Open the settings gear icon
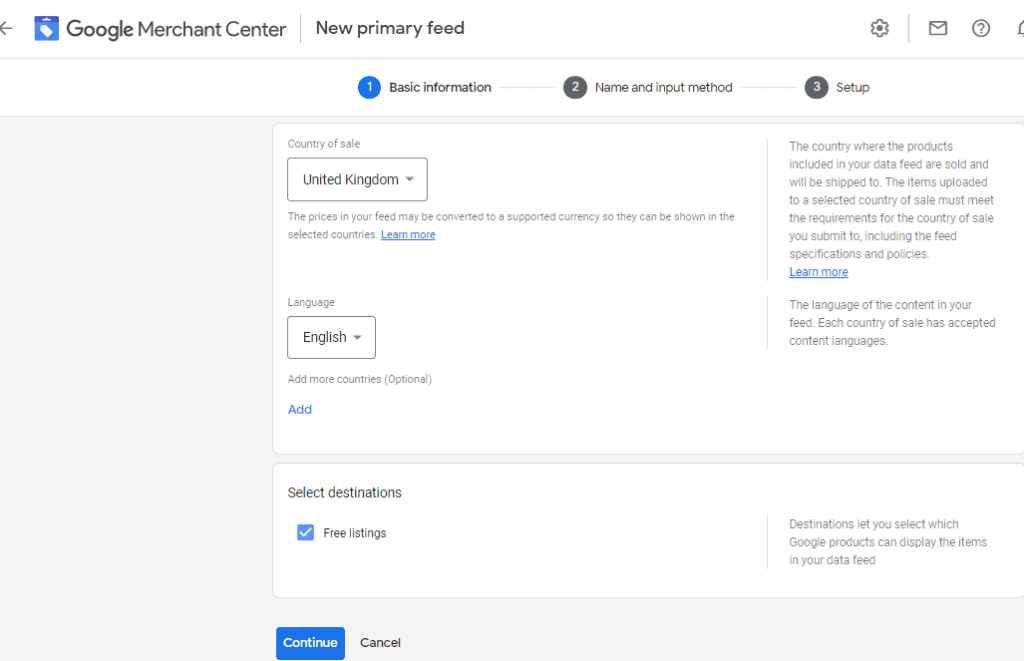The height and width of the screenshot is (661, 1024). pyautogui.click(x=880, y=28)
